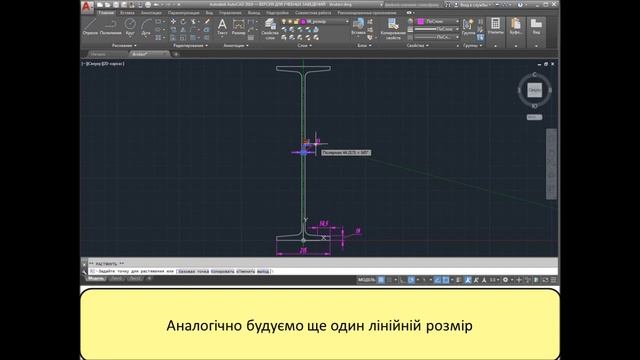The image size is (640, 360).
Task: Expand the Annotation (Аннотации) panel
Action: point(236,46)
